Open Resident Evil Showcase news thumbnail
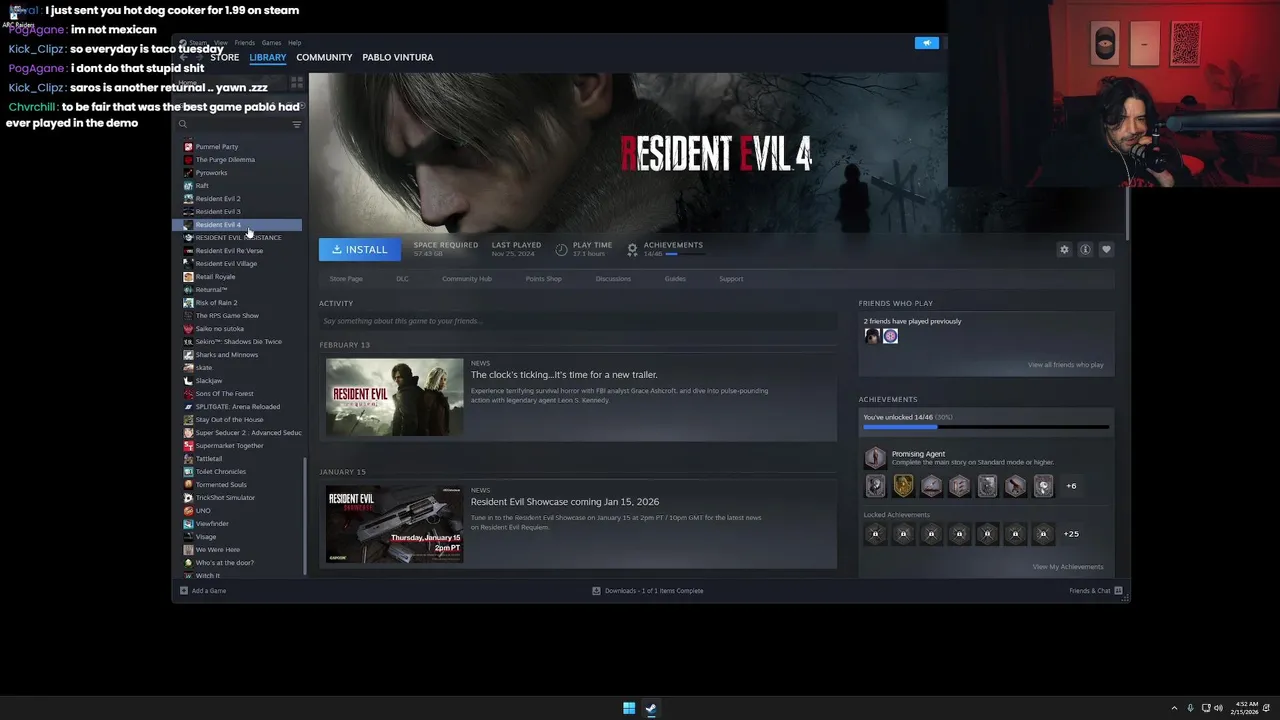 coord(394,524)
